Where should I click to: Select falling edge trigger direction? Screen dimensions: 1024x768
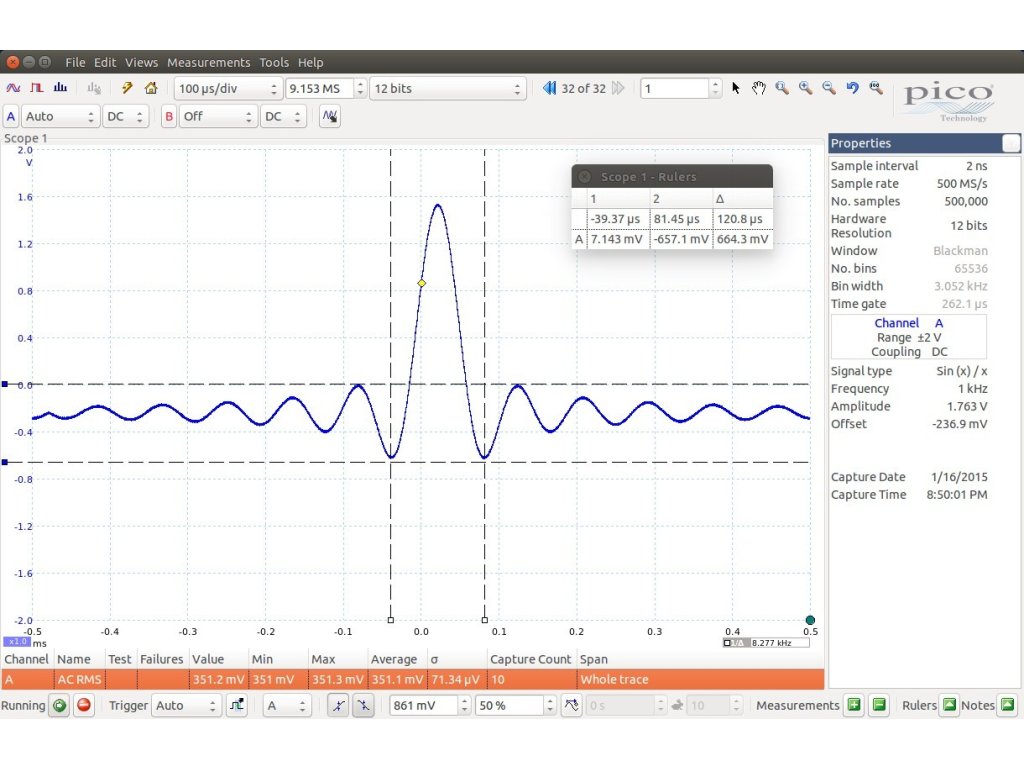(363, 705)
